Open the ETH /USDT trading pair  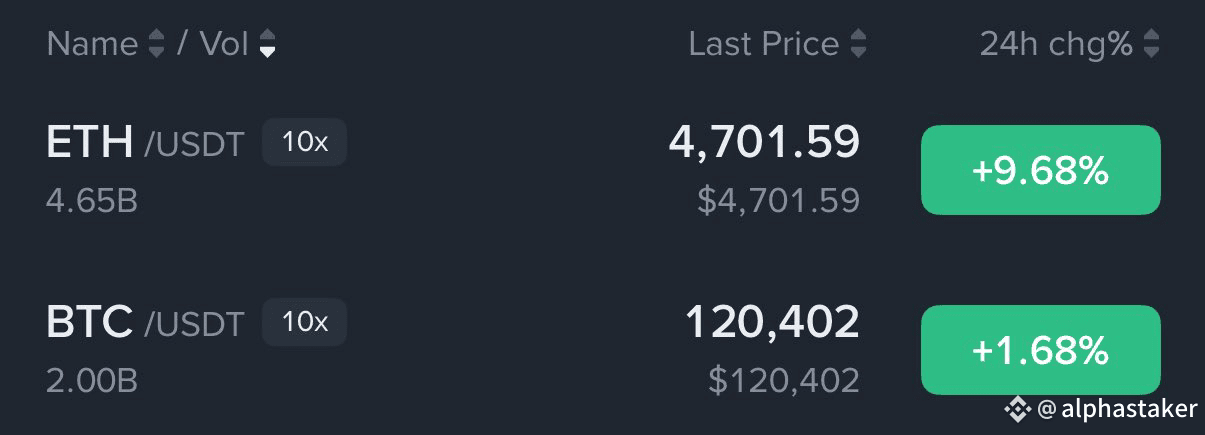(145, 143)
